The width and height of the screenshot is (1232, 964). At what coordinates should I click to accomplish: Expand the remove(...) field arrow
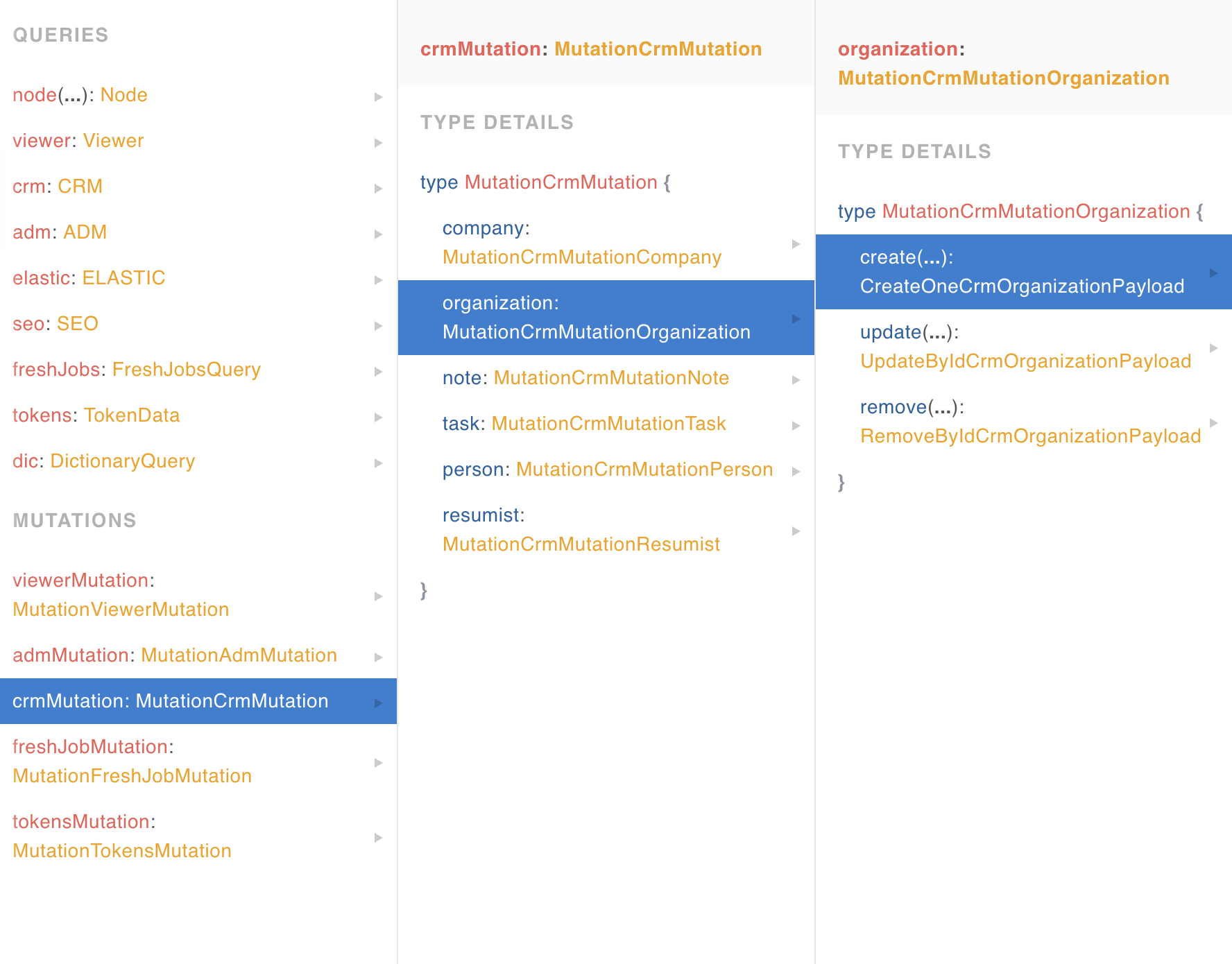(x=1213, y=422)
